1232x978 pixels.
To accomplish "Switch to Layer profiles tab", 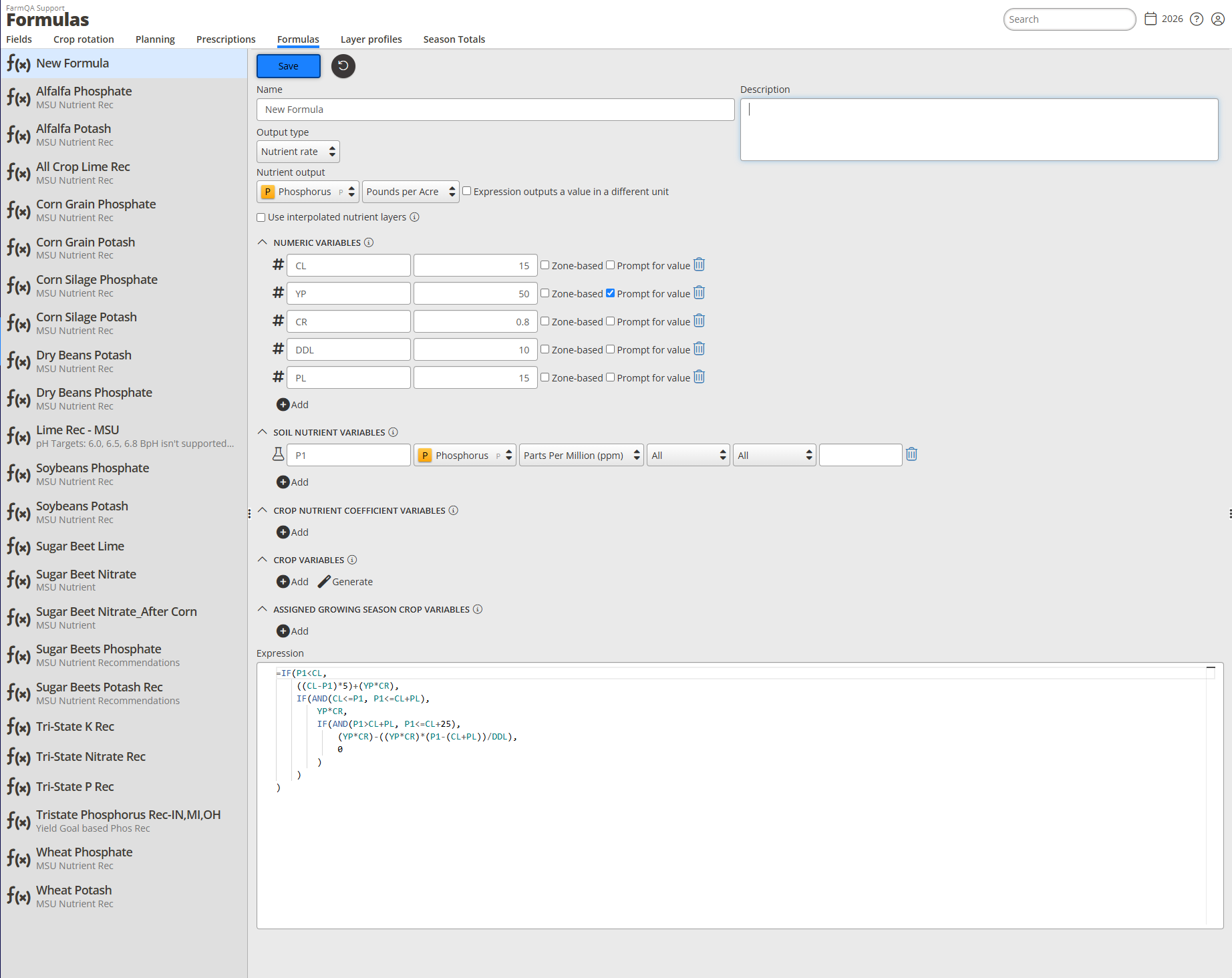I will [x=371, y=39].
